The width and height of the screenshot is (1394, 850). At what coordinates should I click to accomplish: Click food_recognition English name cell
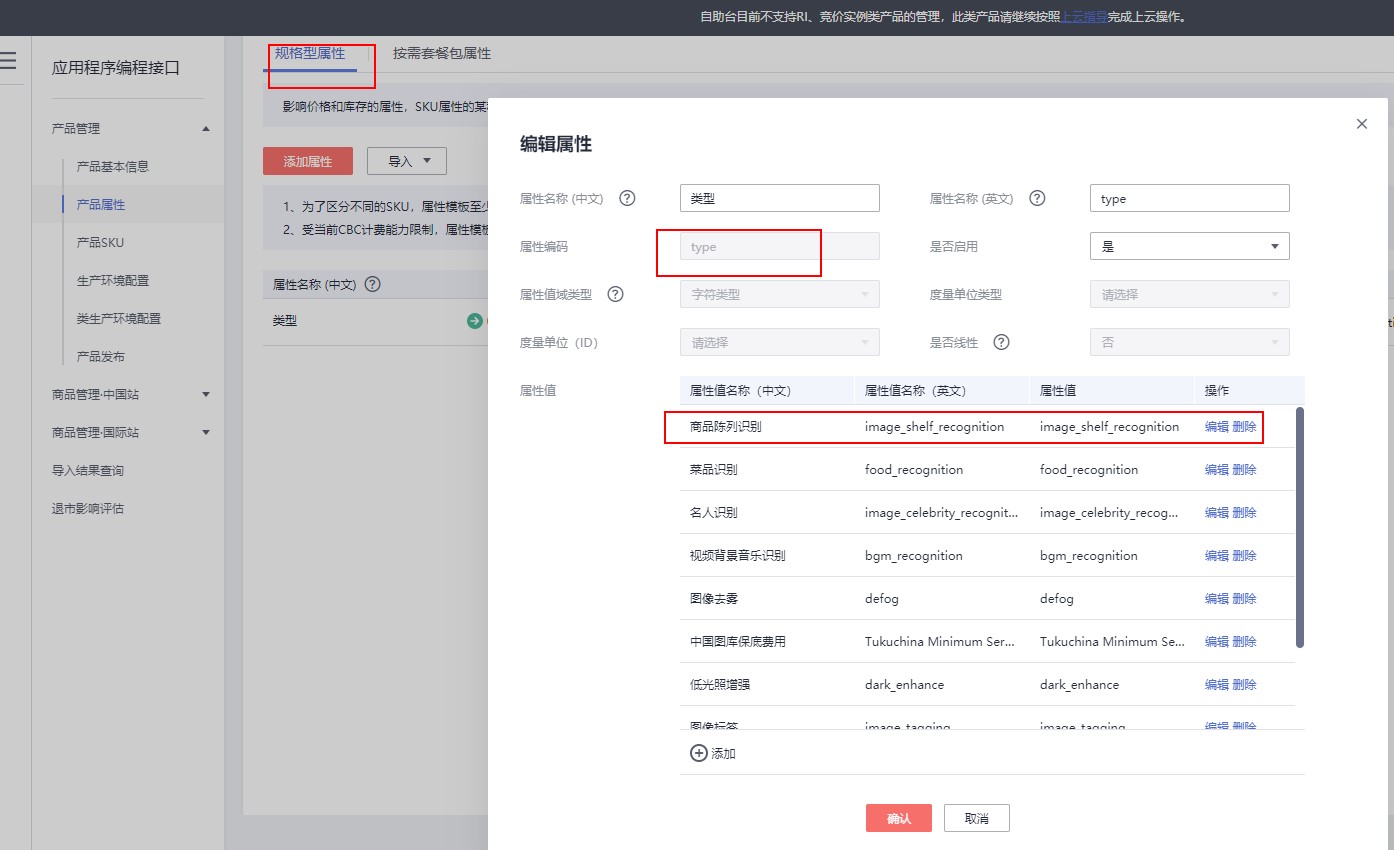pos(914,469)
